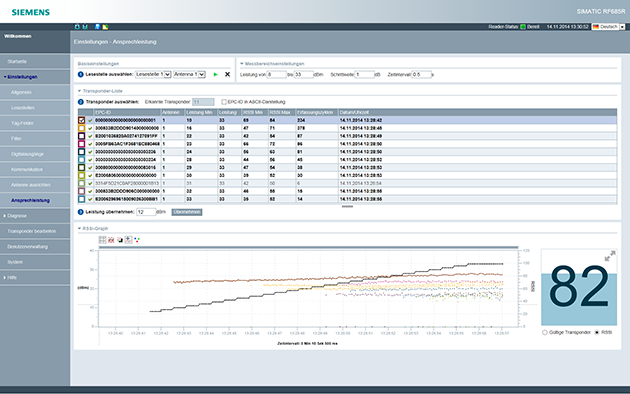This screenshot has height=394, width=630.
Task: Check the orange box for transponder 3008338...014
Action: pos(82,128)
